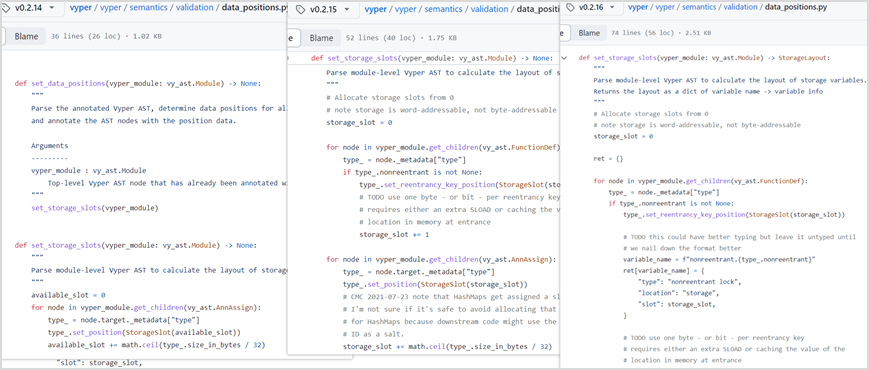Click 'storage_slot = 0' line in v0.2.15 panel

[x=359, y=122]
